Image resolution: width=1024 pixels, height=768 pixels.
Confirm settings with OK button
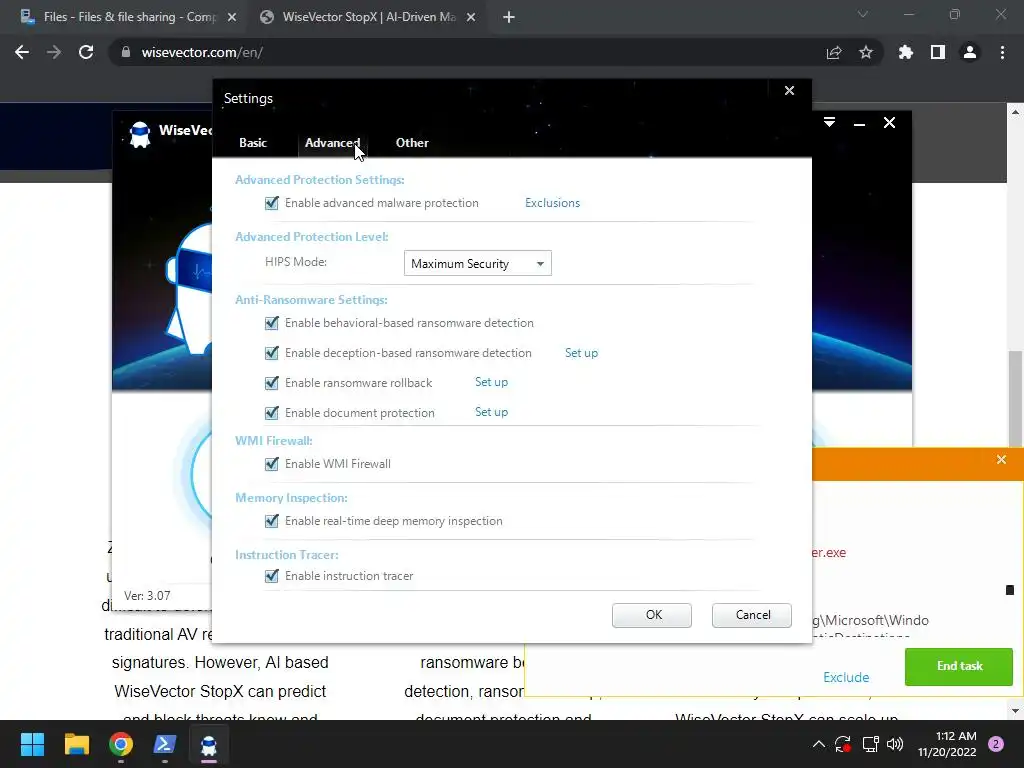(652, 615)
